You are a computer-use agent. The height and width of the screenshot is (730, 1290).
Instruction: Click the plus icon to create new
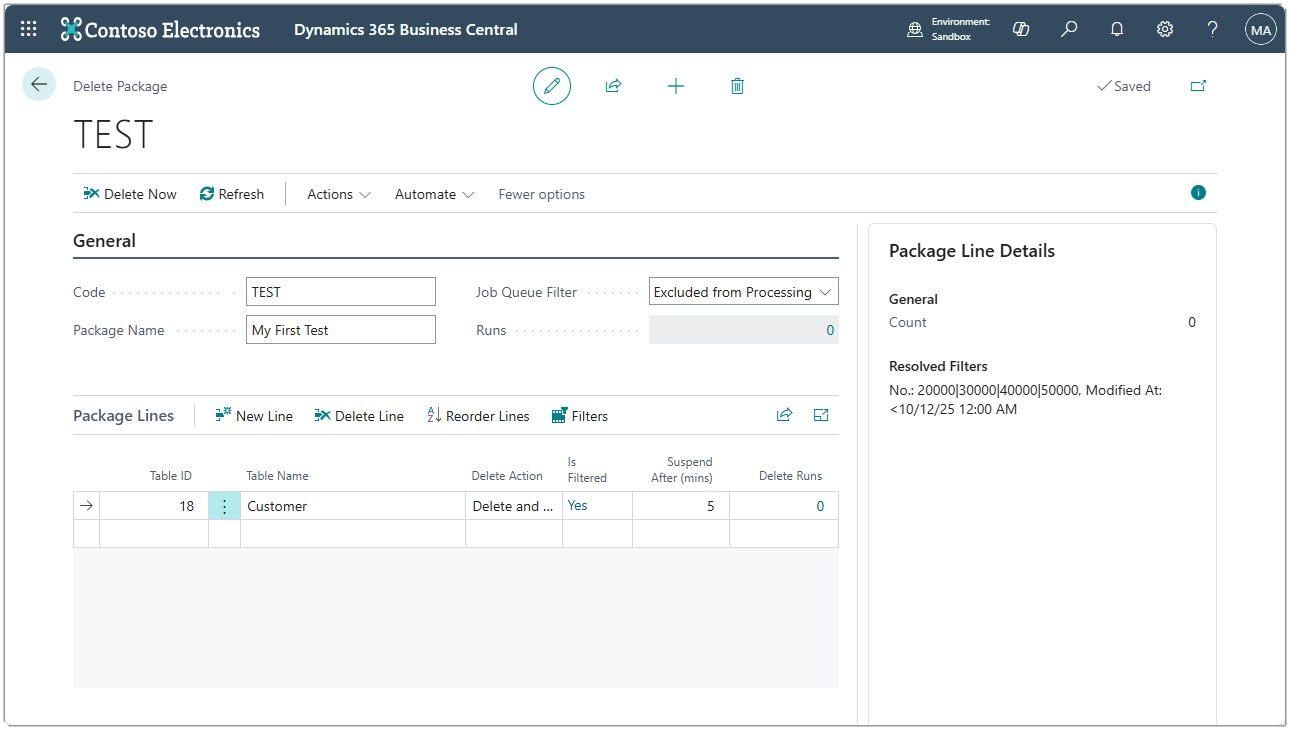click(x=676, y=86)
